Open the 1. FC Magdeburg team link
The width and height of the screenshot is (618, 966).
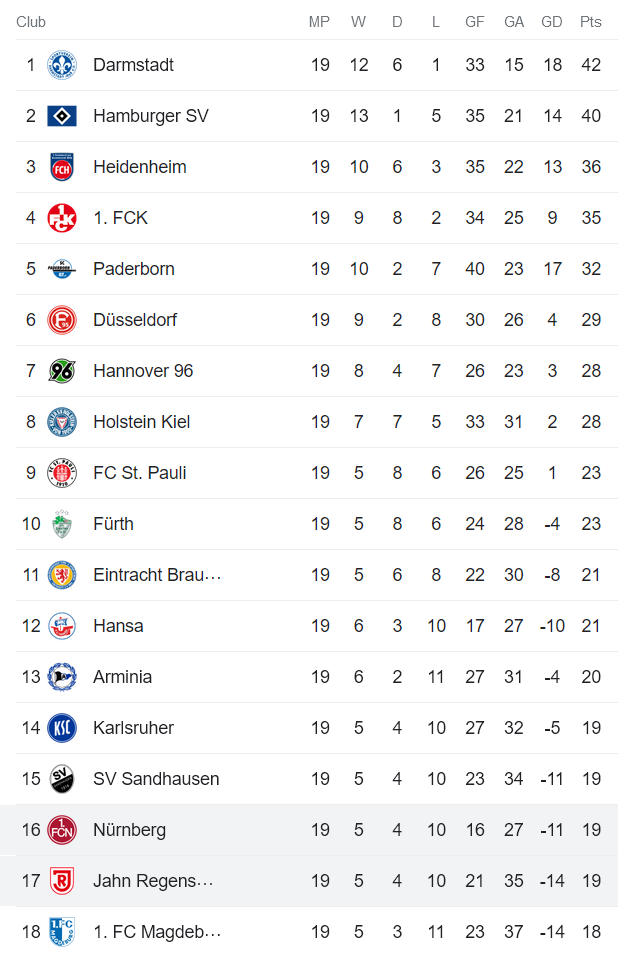(x=156, y=932)
